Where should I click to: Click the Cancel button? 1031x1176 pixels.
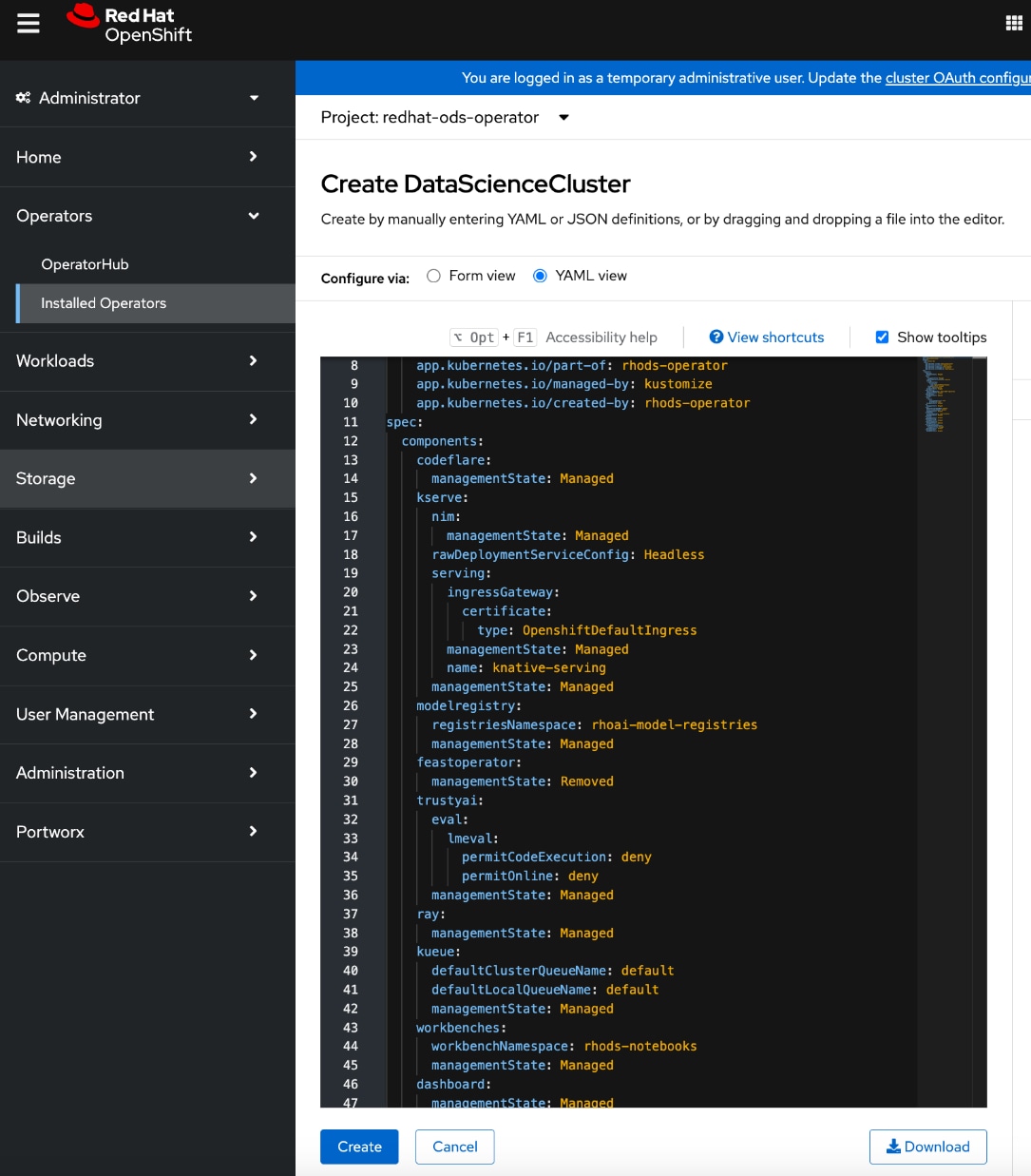click(x=454, y=1147)
